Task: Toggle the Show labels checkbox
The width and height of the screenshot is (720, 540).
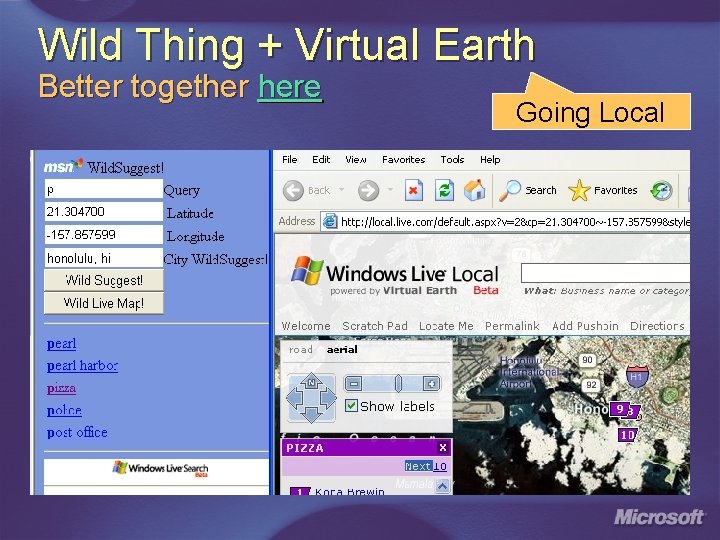Action: coord(351,405)
